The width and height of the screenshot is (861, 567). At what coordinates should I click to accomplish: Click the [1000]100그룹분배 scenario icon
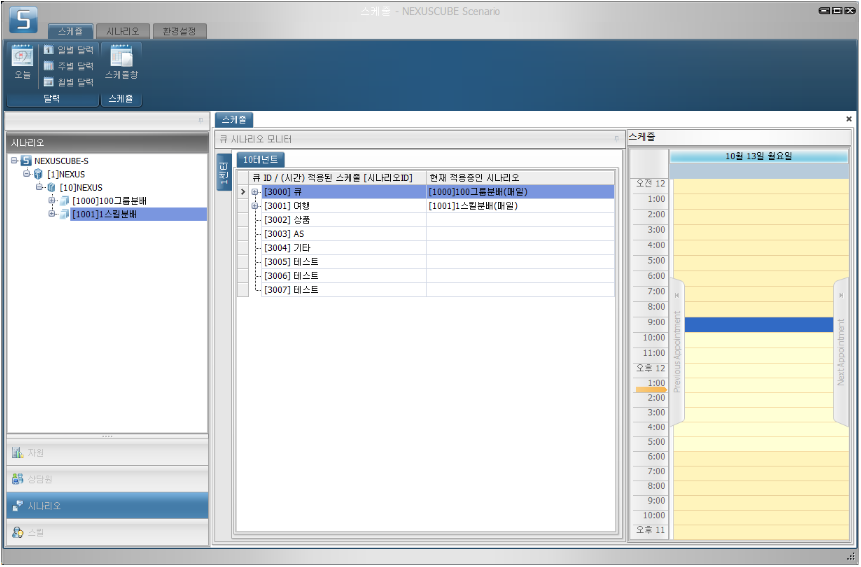pyautogui.click(x=64, y=201)
